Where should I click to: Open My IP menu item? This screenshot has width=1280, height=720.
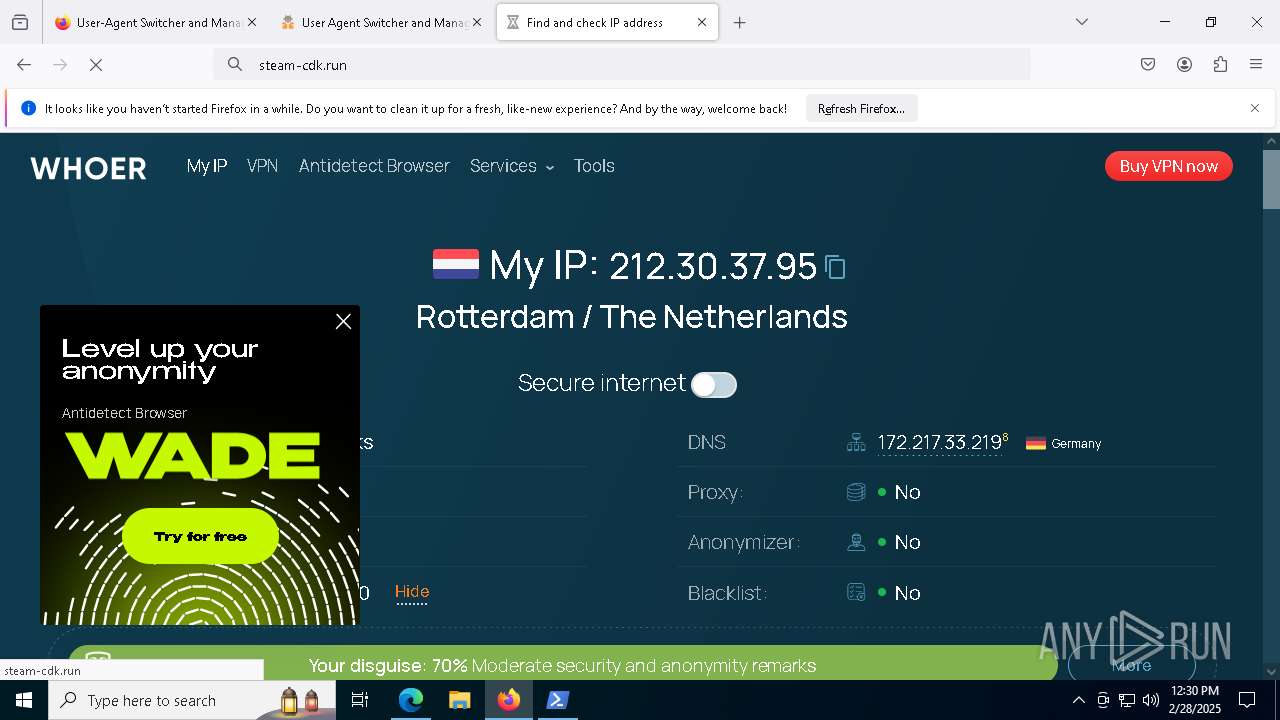tap(207, 166)
